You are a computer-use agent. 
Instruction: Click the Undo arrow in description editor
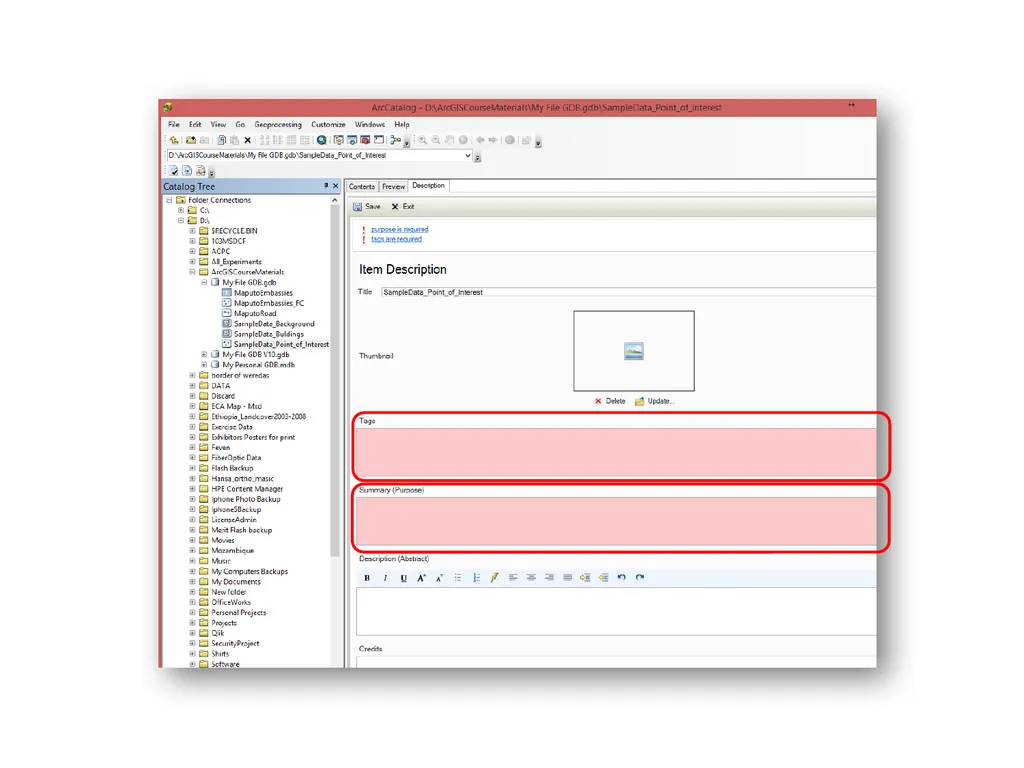click(x=622, y=577)
